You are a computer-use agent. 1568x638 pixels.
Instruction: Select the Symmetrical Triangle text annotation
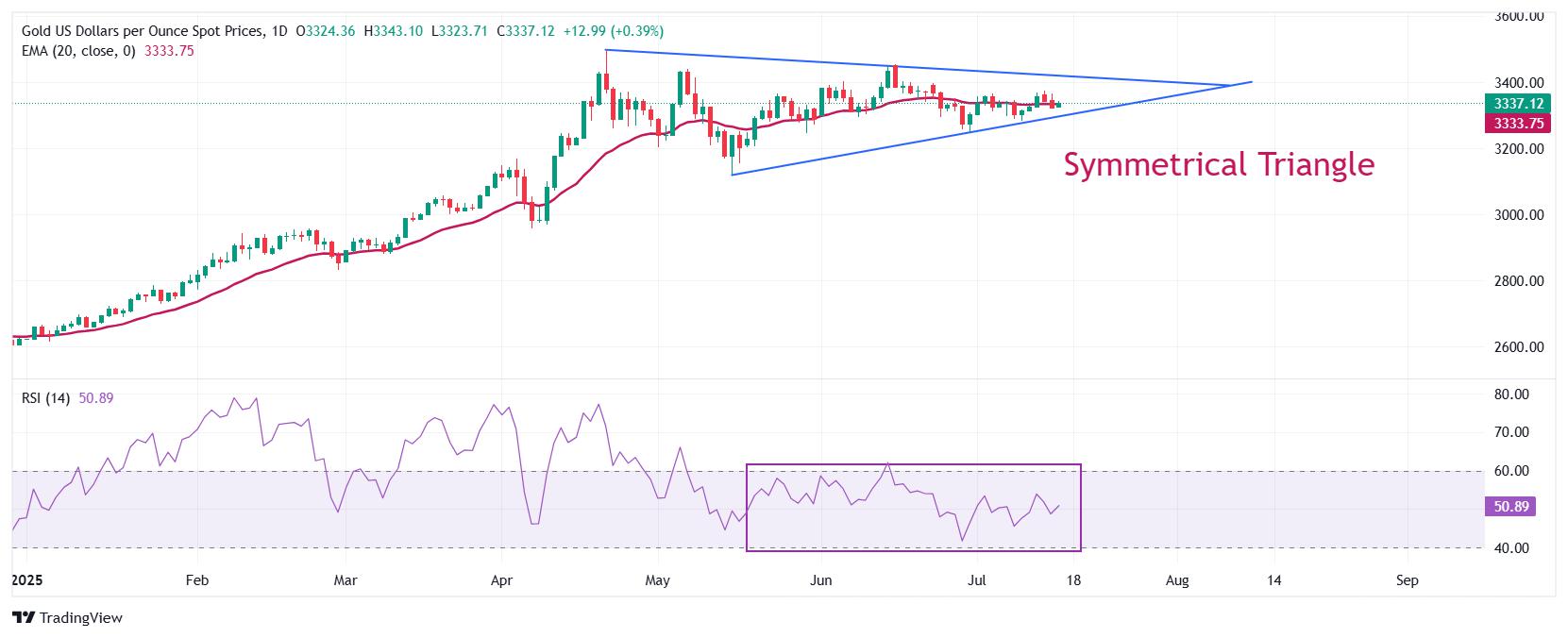pyautogui.click(x=1219, y=164)
